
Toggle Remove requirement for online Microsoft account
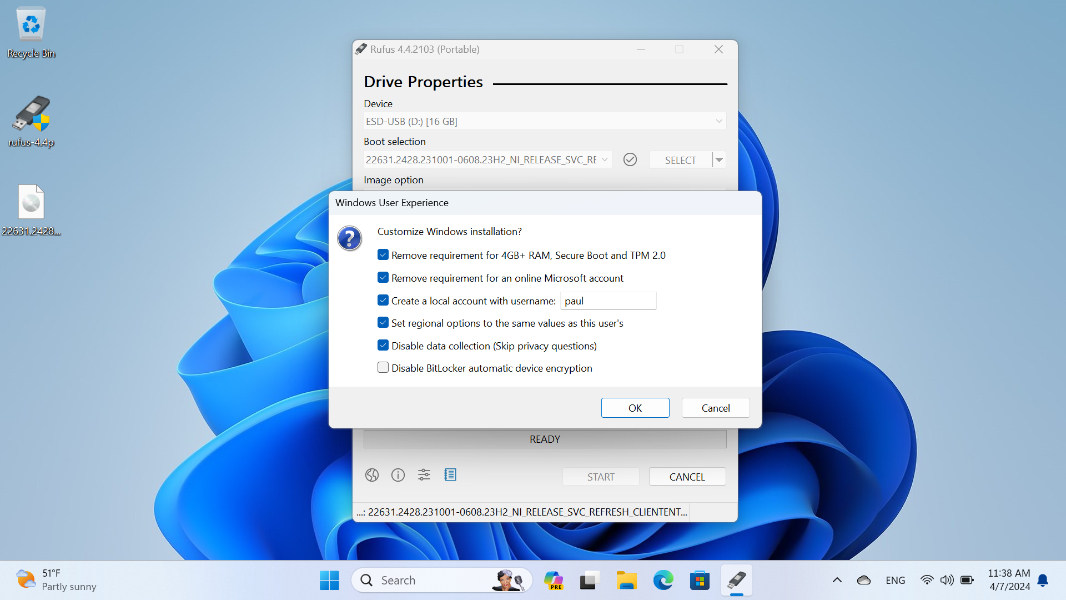(x=383, y=278)
